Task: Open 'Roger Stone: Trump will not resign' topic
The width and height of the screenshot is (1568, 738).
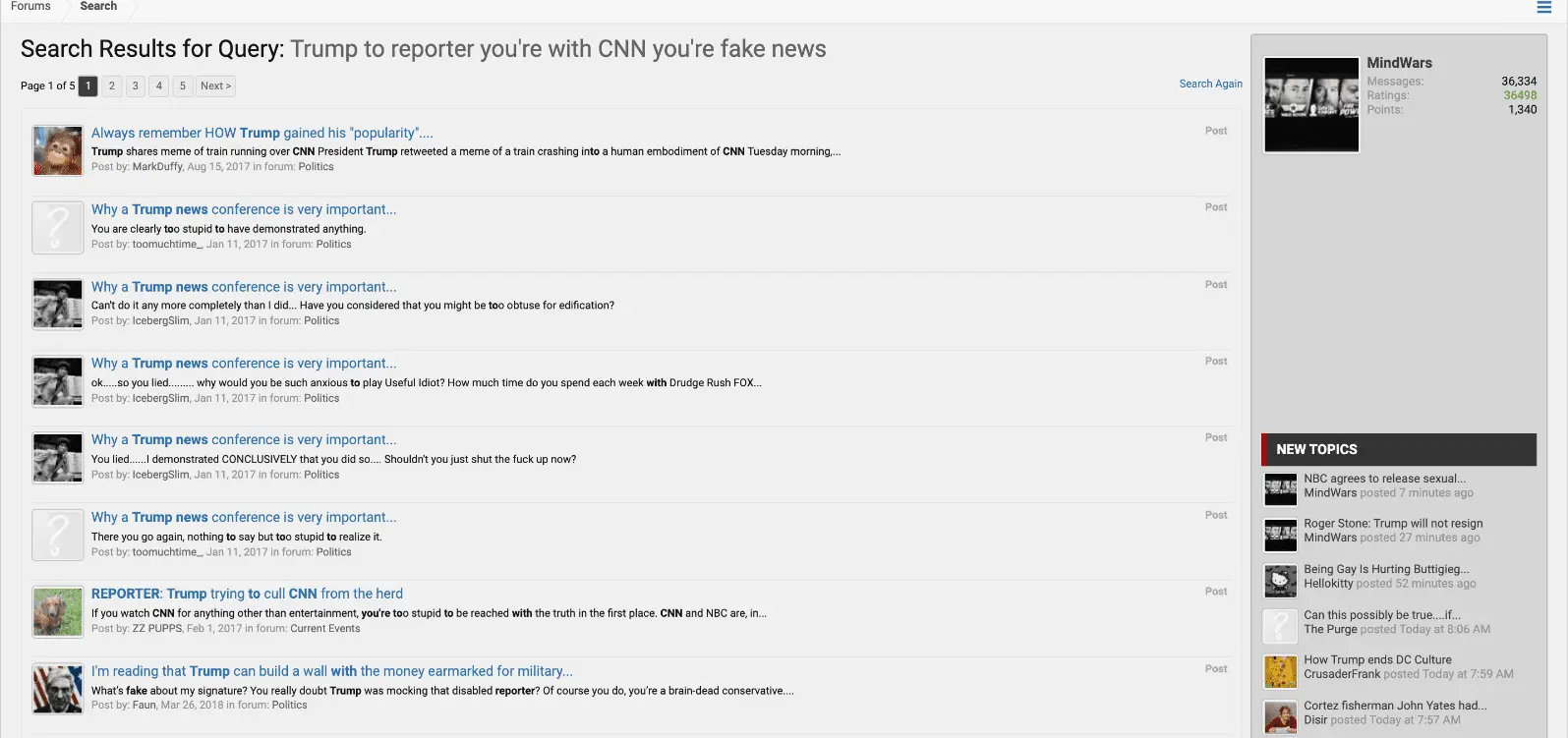Action: coord(1393,524)
